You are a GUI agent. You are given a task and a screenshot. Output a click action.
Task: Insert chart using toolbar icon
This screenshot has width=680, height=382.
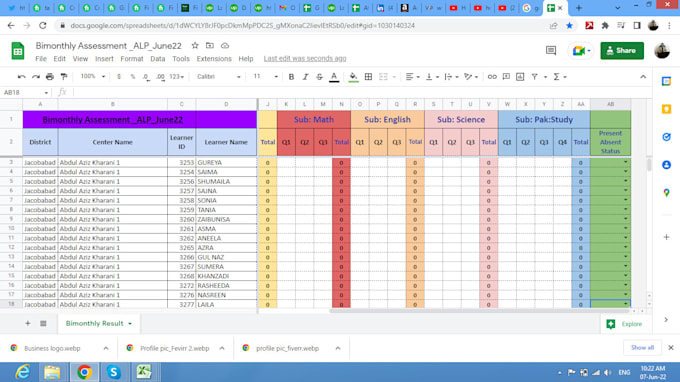520,77
